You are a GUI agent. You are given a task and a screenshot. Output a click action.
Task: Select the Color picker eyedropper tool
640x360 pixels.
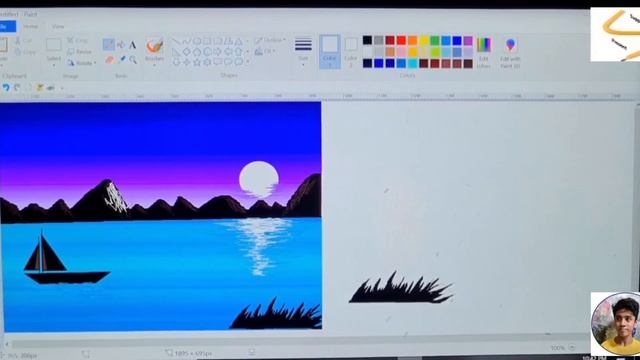click(x=122, y=60)
